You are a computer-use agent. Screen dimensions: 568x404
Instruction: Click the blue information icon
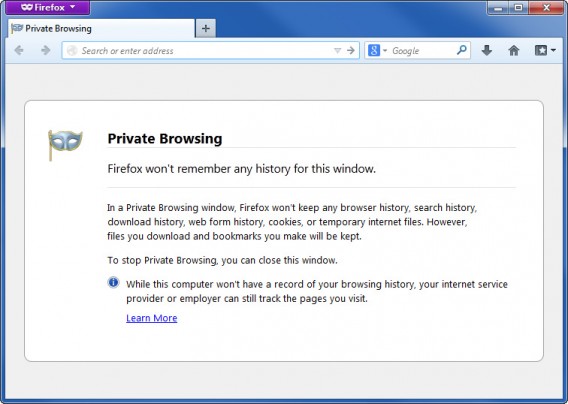click(x=113, y=282)
